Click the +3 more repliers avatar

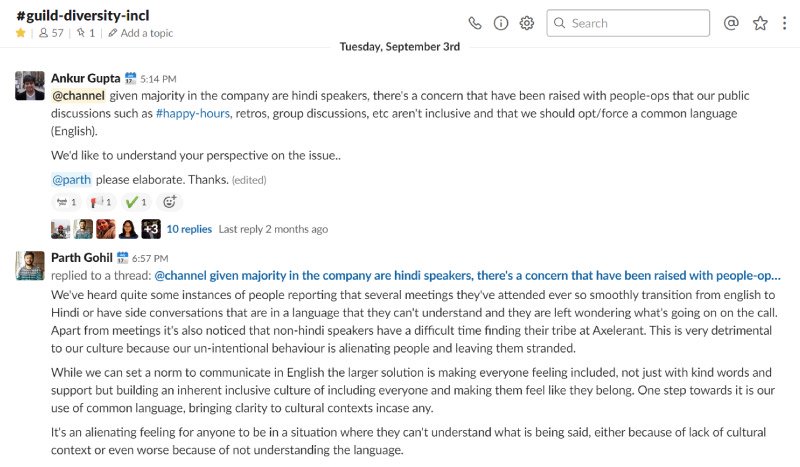coord(151,229)
